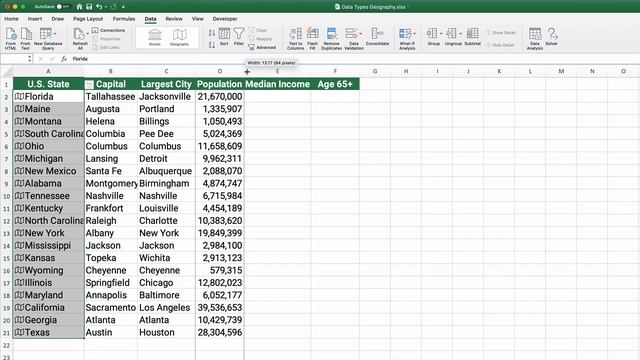
Task: Click Remove Duplicates
Action: point(331,38)
